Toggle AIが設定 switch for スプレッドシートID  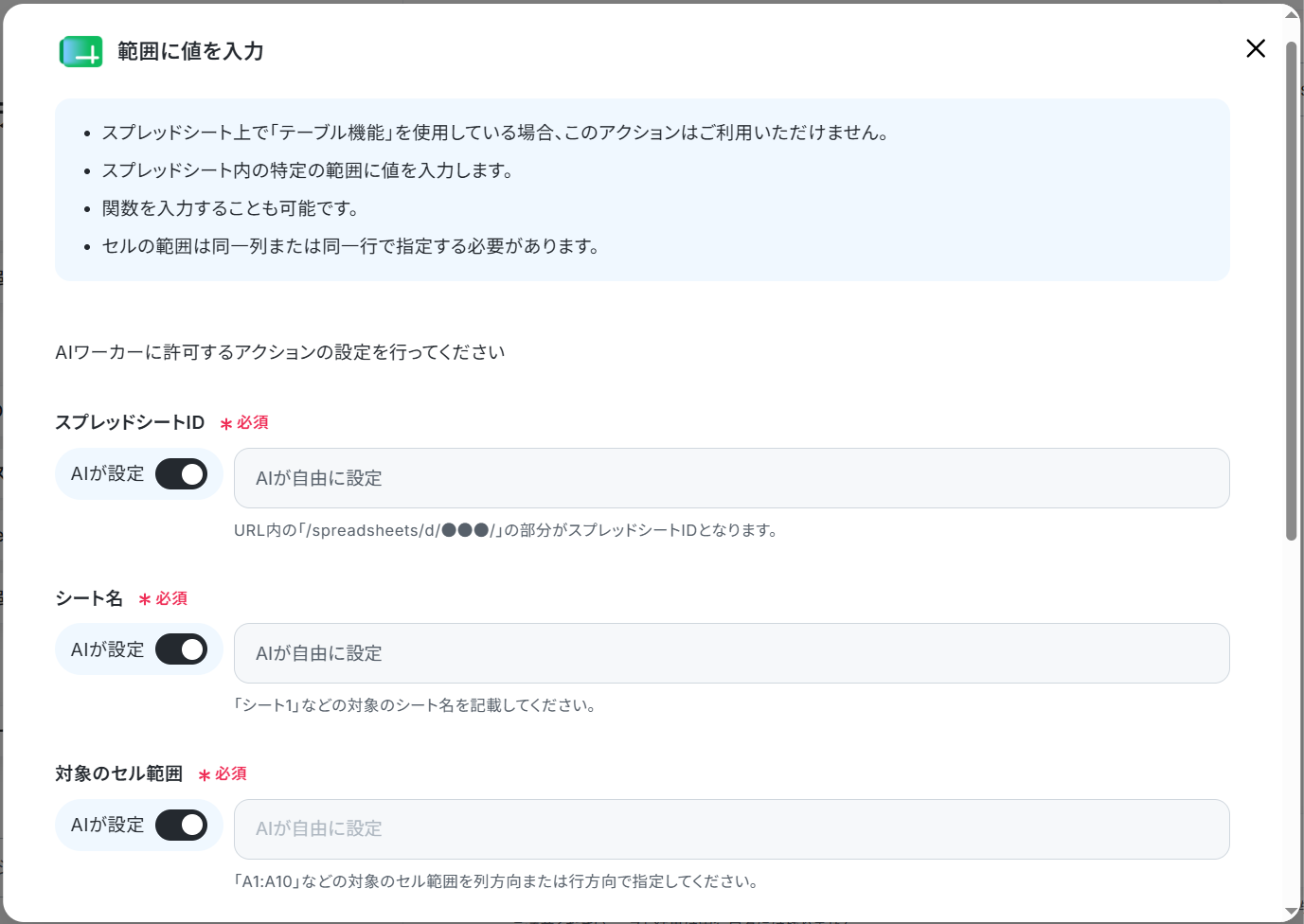[181, 473]
